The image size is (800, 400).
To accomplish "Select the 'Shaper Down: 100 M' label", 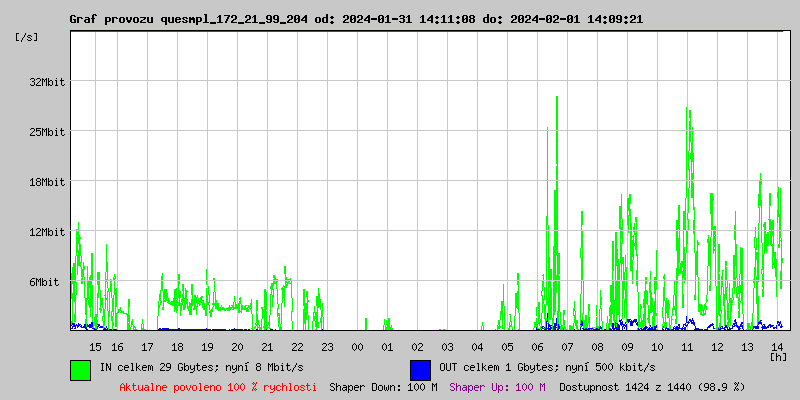I will pyautogui.click(x=383, y=387).
